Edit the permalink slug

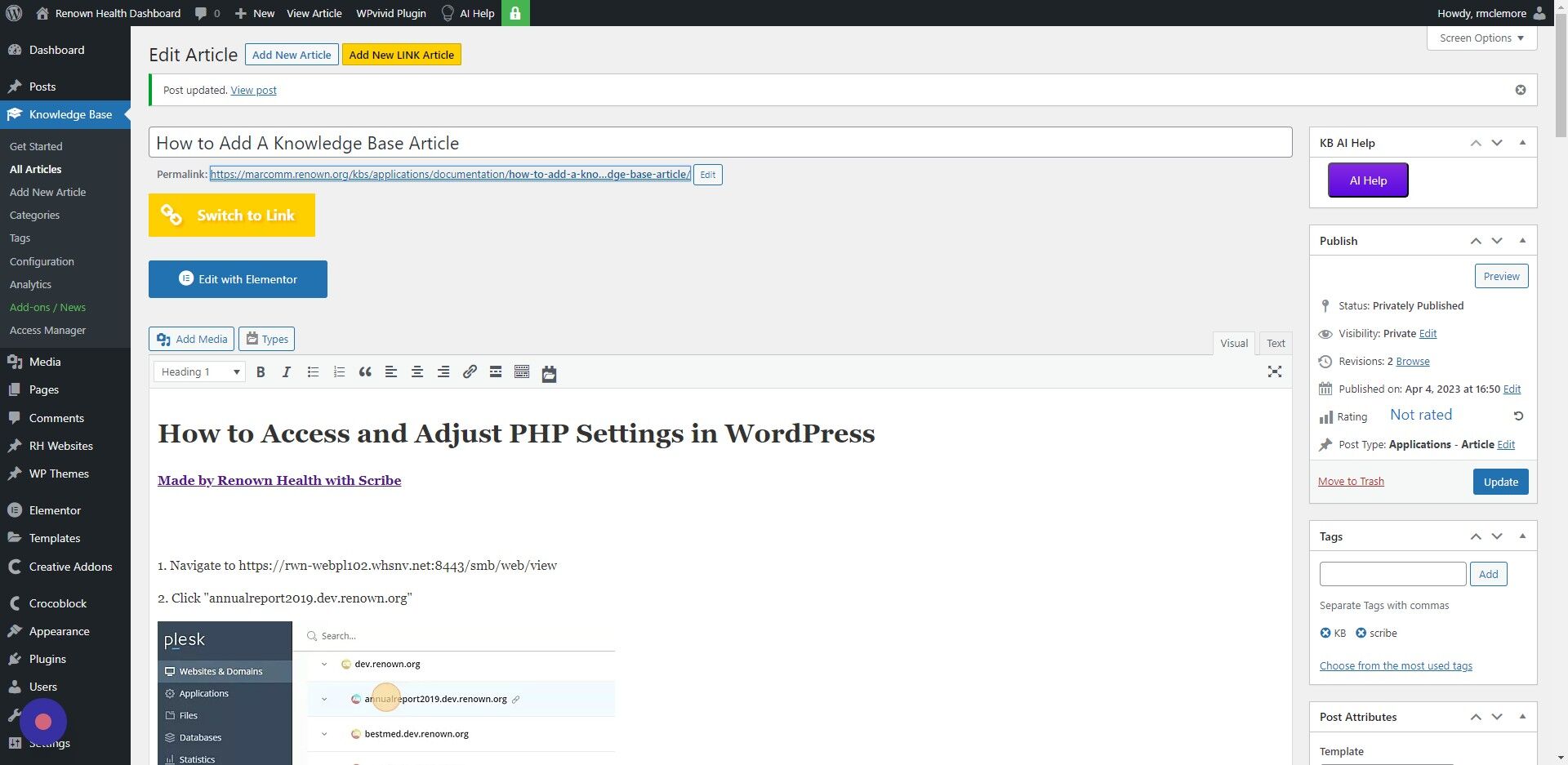(708, 175)
